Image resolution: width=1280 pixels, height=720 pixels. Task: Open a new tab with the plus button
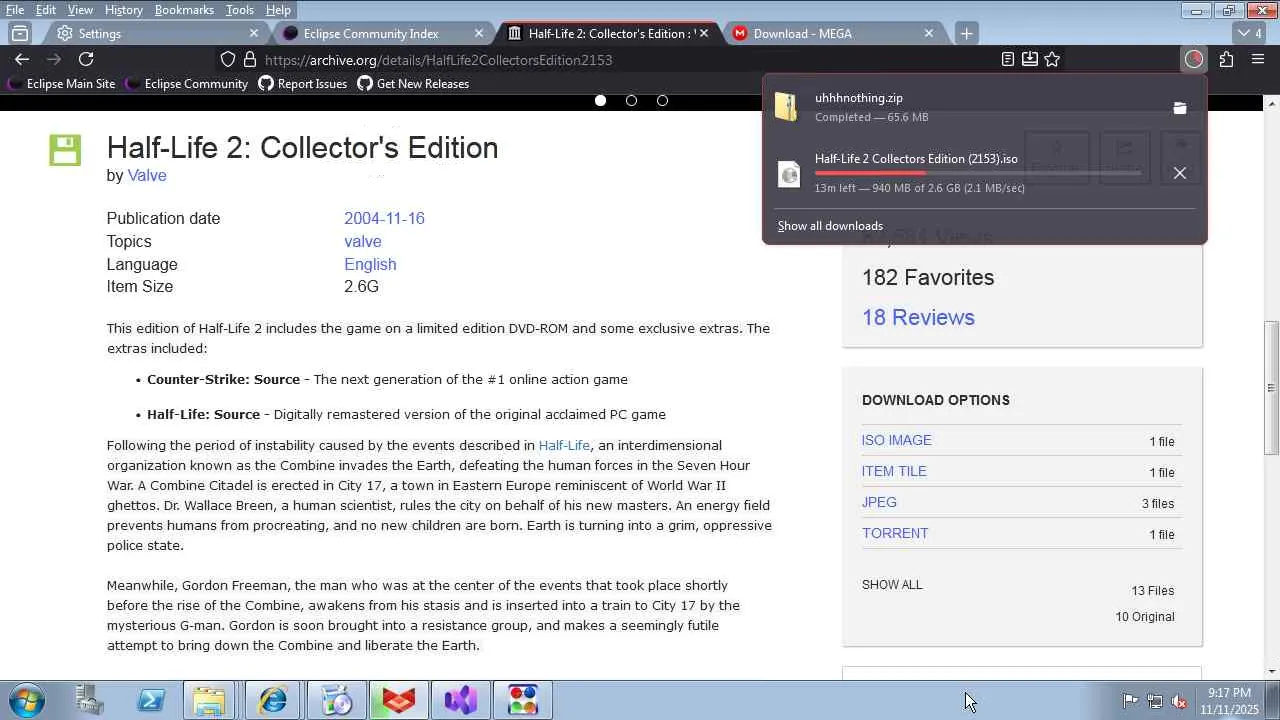click(x=966, y=33)
